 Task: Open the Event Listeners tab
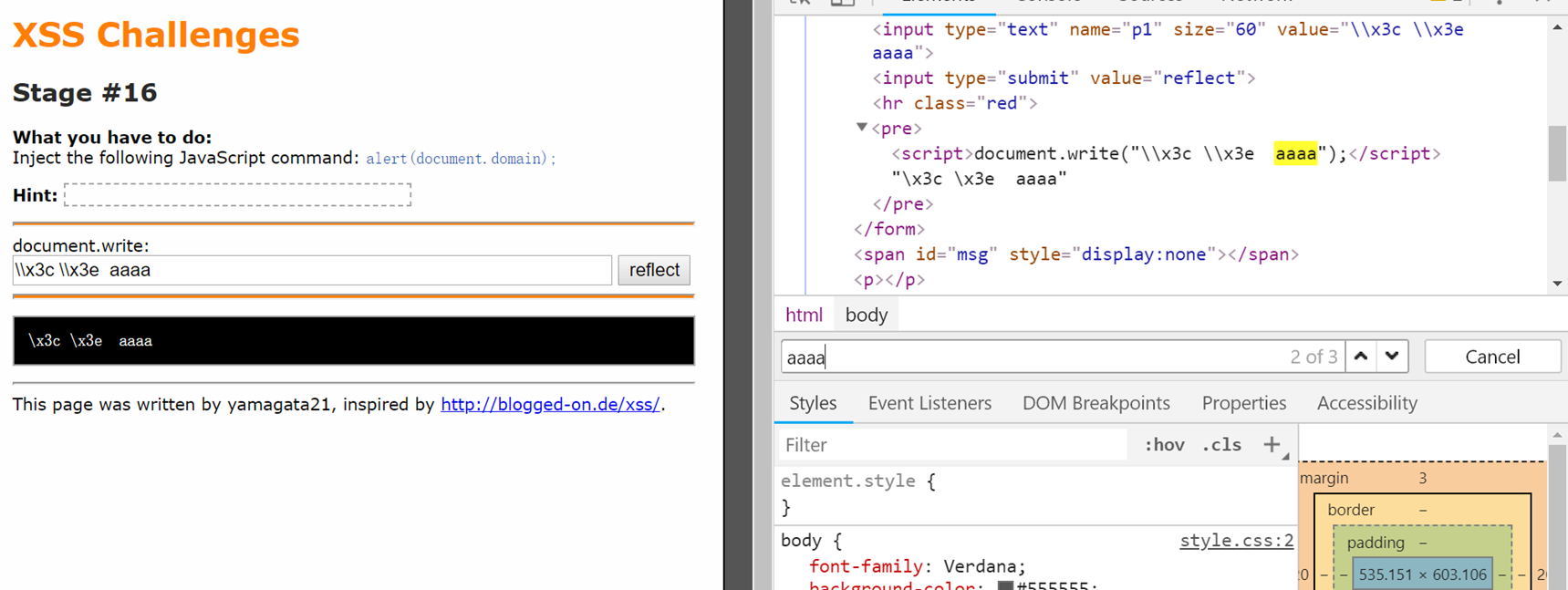click(929, 403)
